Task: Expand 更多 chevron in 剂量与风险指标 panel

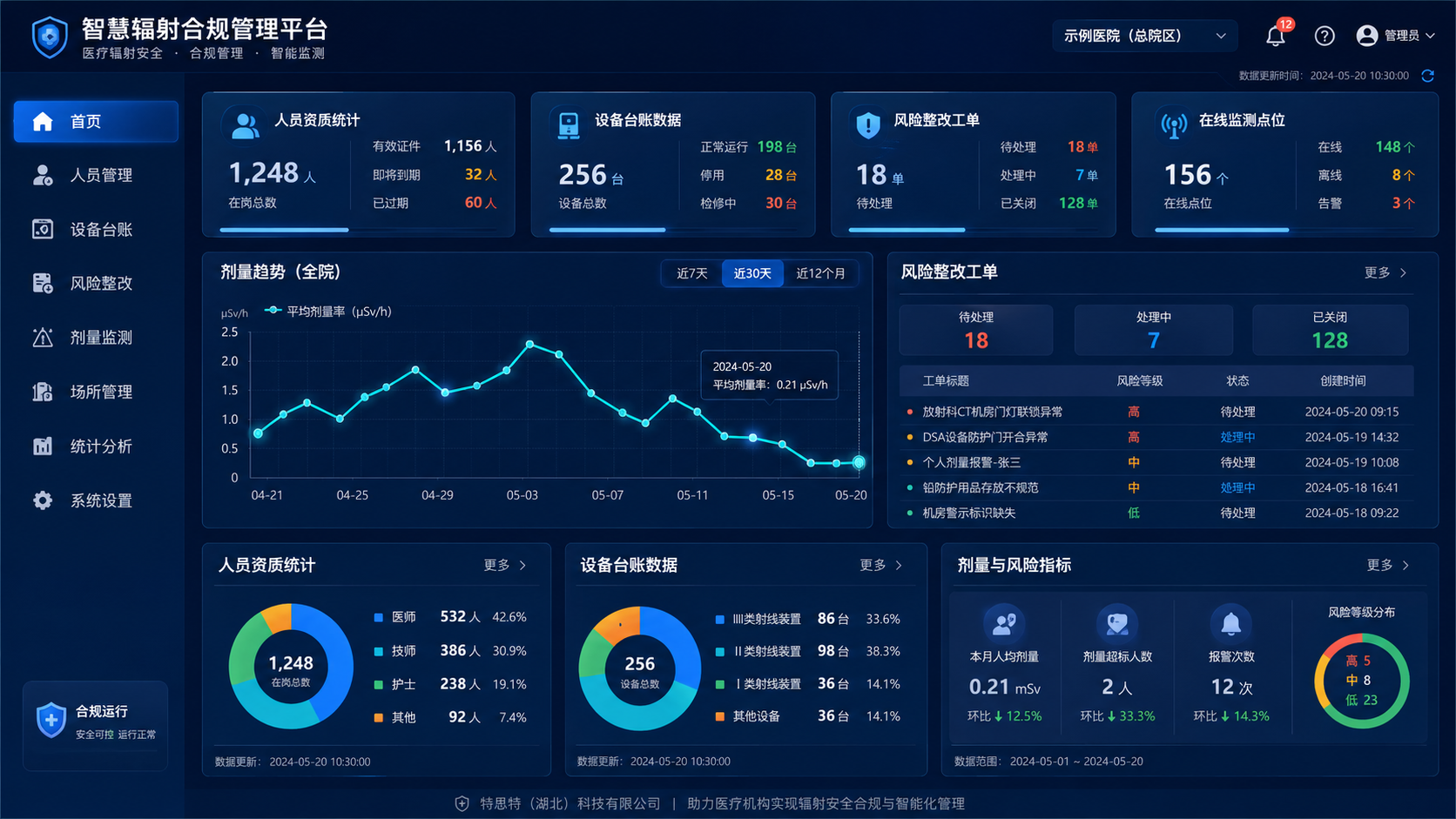Action: pos(1405,566)
